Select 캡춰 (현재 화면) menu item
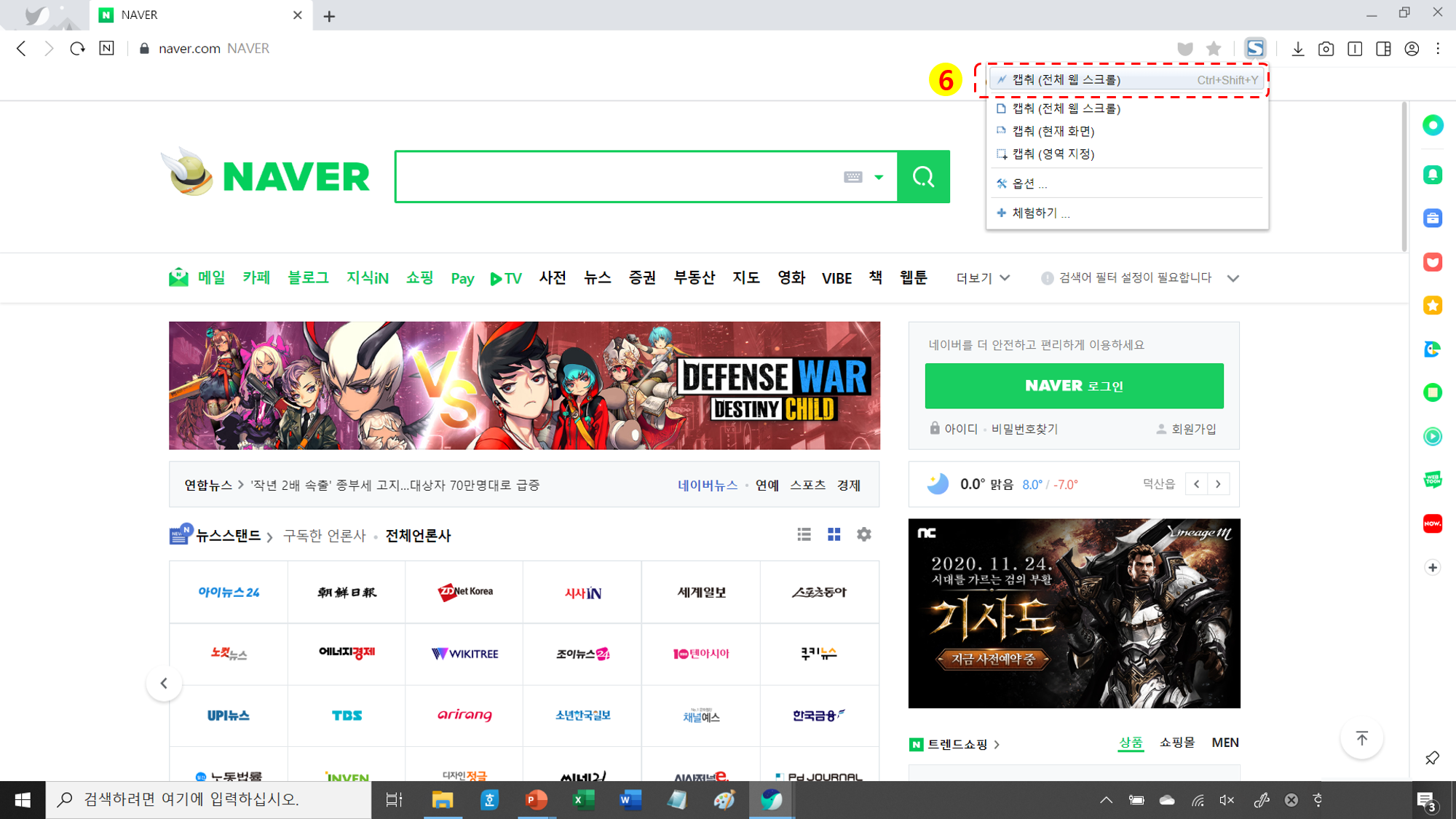1456x819 pixels. click(x=1053, y=131)
